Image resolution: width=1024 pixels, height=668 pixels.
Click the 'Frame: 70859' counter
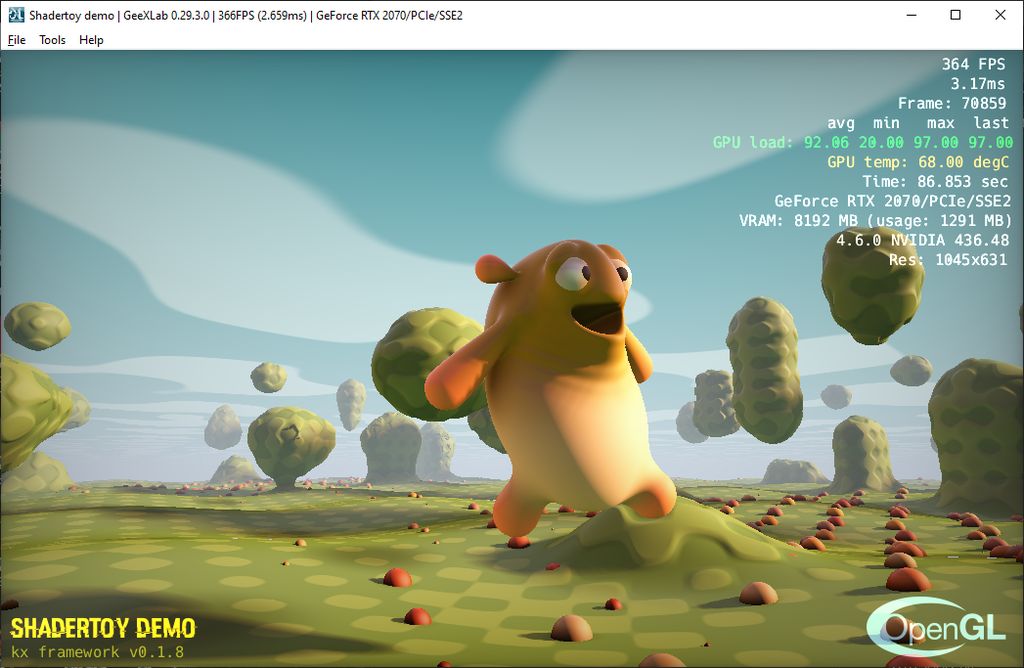(x=952, y=103)
